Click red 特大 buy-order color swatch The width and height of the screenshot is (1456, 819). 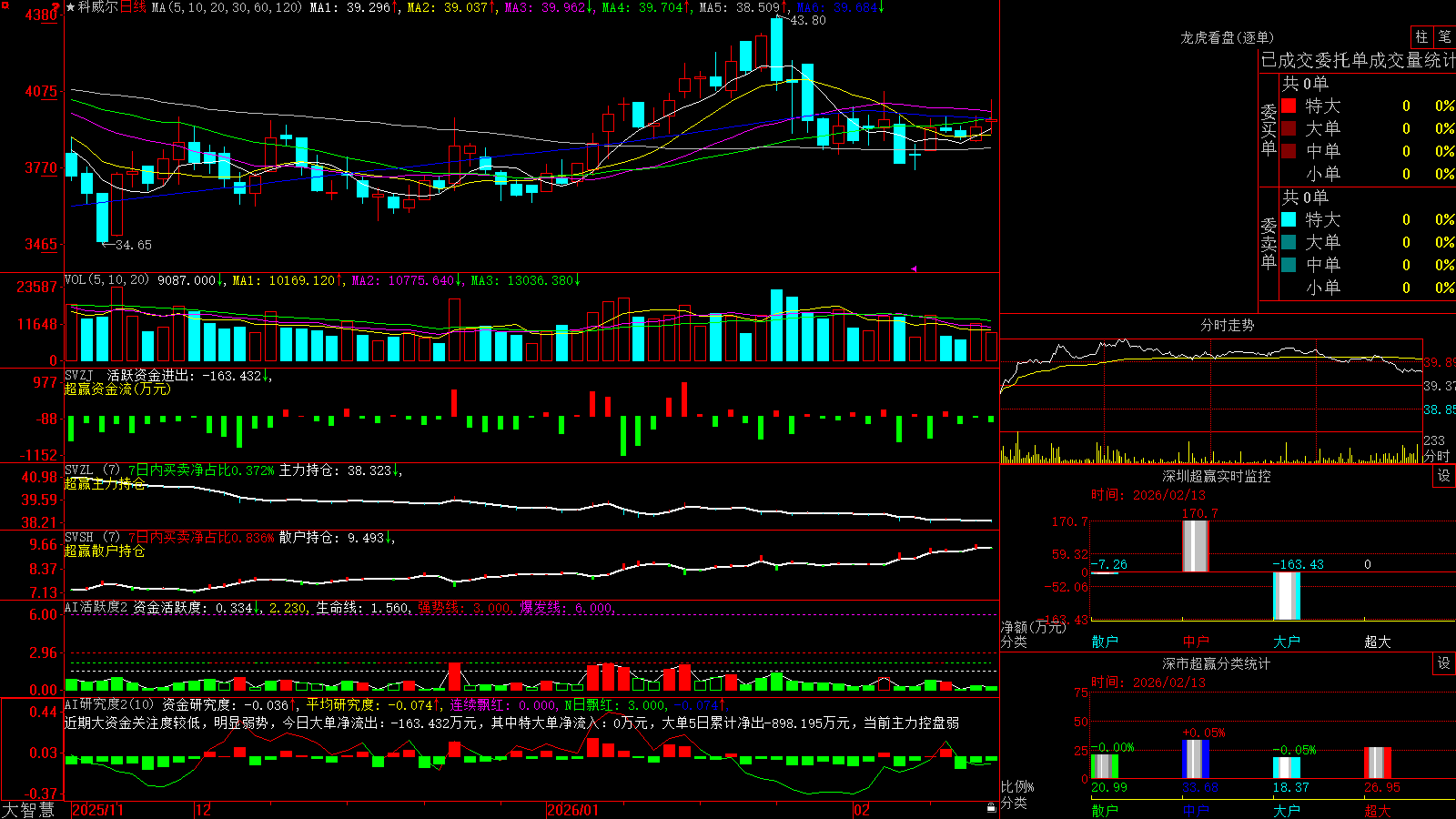(1289, 106)
